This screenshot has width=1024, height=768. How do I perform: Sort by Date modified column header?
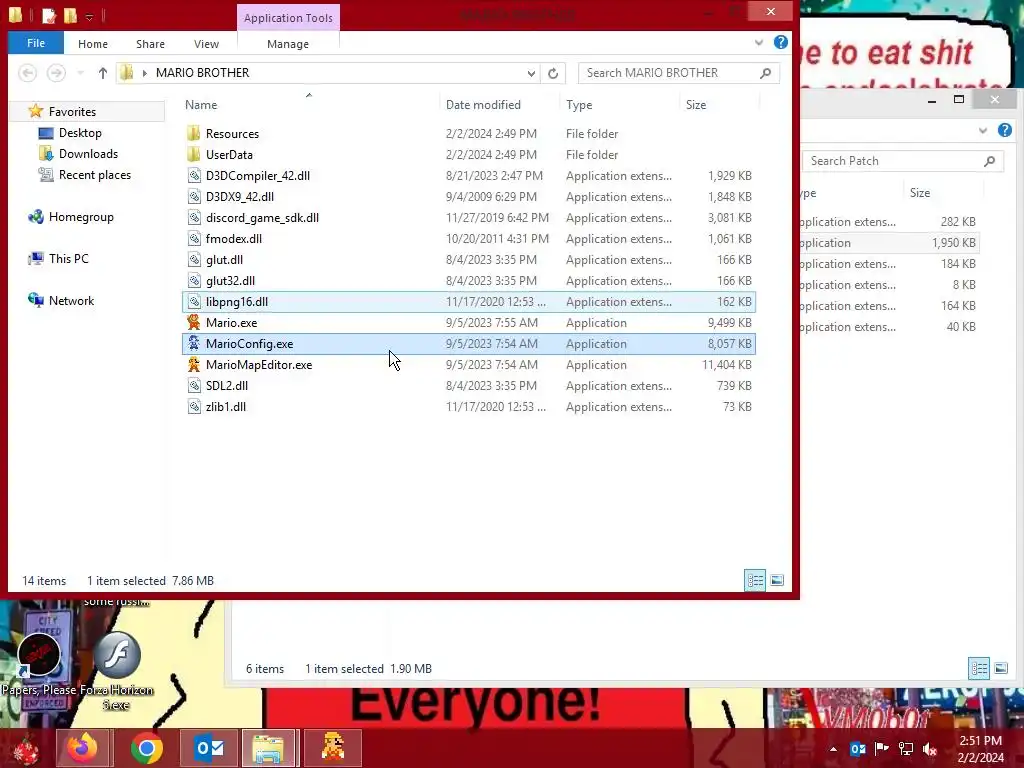coord(483,104)
